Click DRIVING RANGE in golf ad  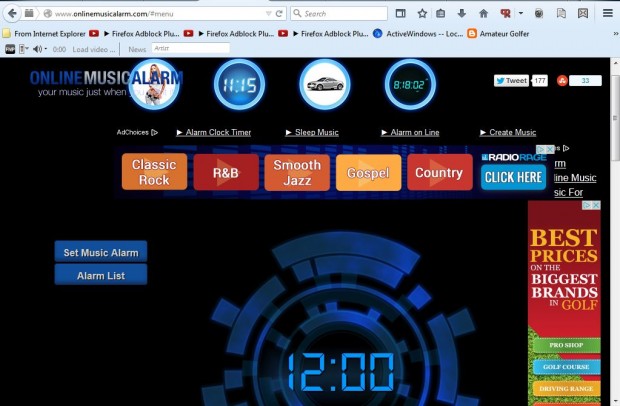coord(566,389)
